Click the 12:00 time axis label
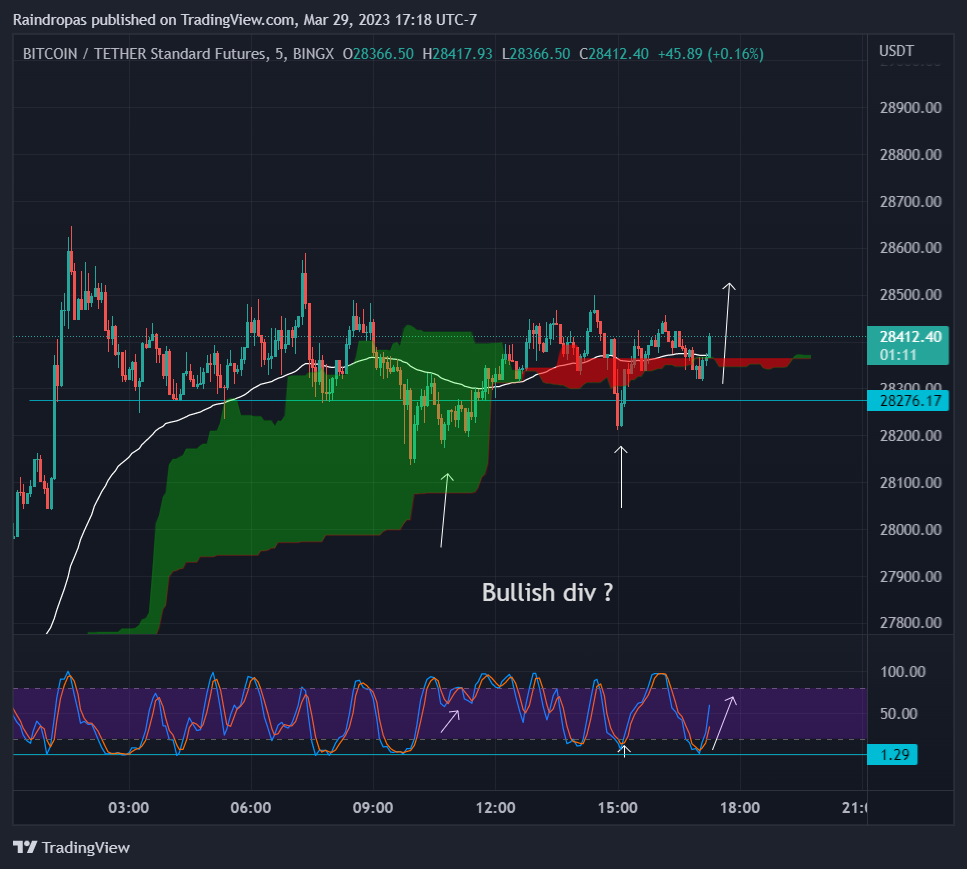Image resolution: width=967 pixels, height=869 pixels. [495, 808]
